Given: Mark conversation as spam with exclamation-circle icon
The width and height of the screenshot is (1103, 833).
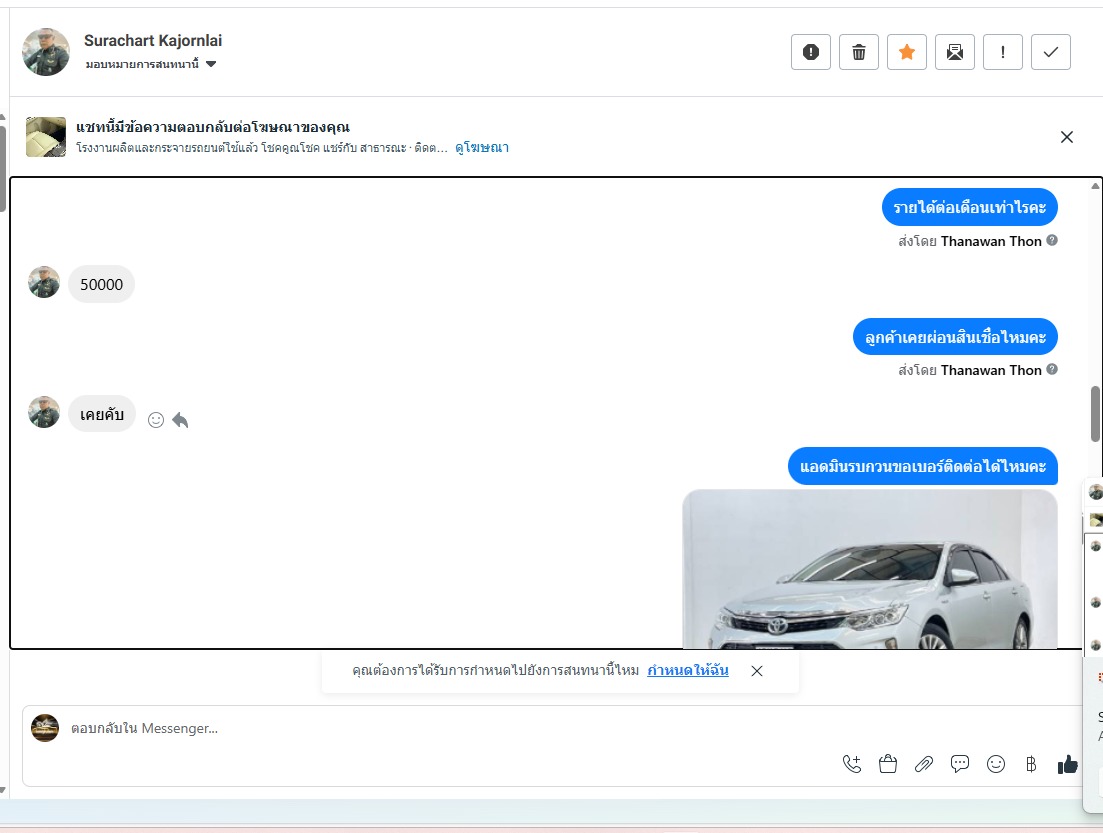Looking at the screenshot, I should [810, 52].
